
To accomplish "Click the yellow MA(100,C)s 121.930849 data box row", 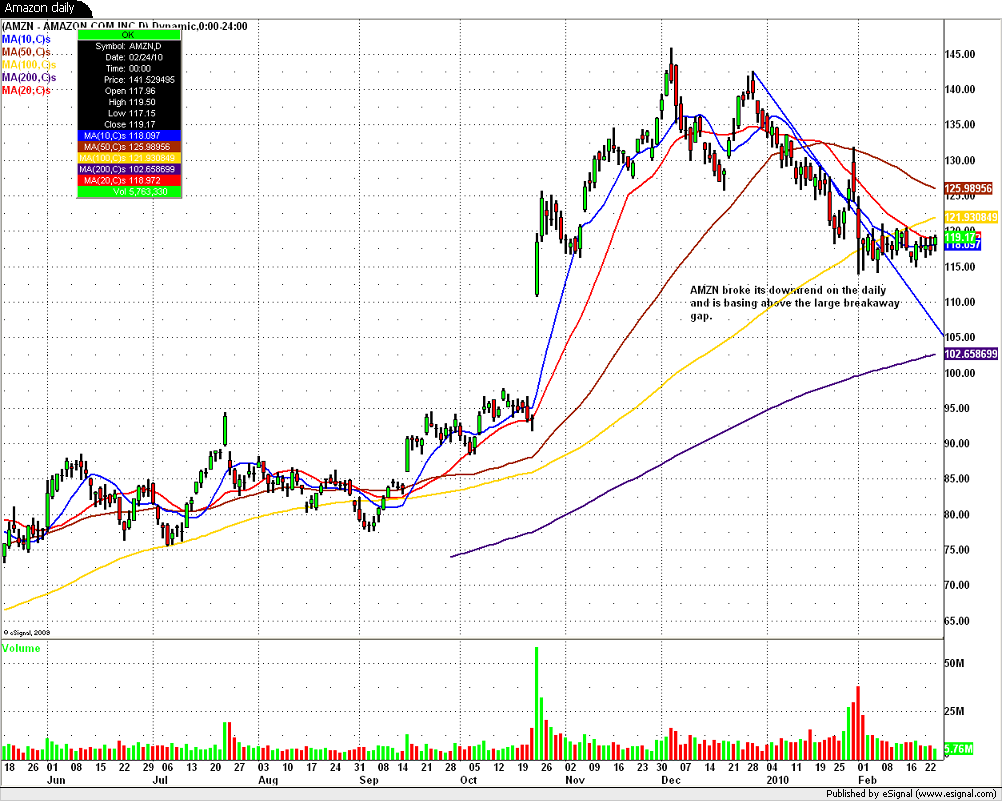I will pyautogui.click(x=128, y=158).
